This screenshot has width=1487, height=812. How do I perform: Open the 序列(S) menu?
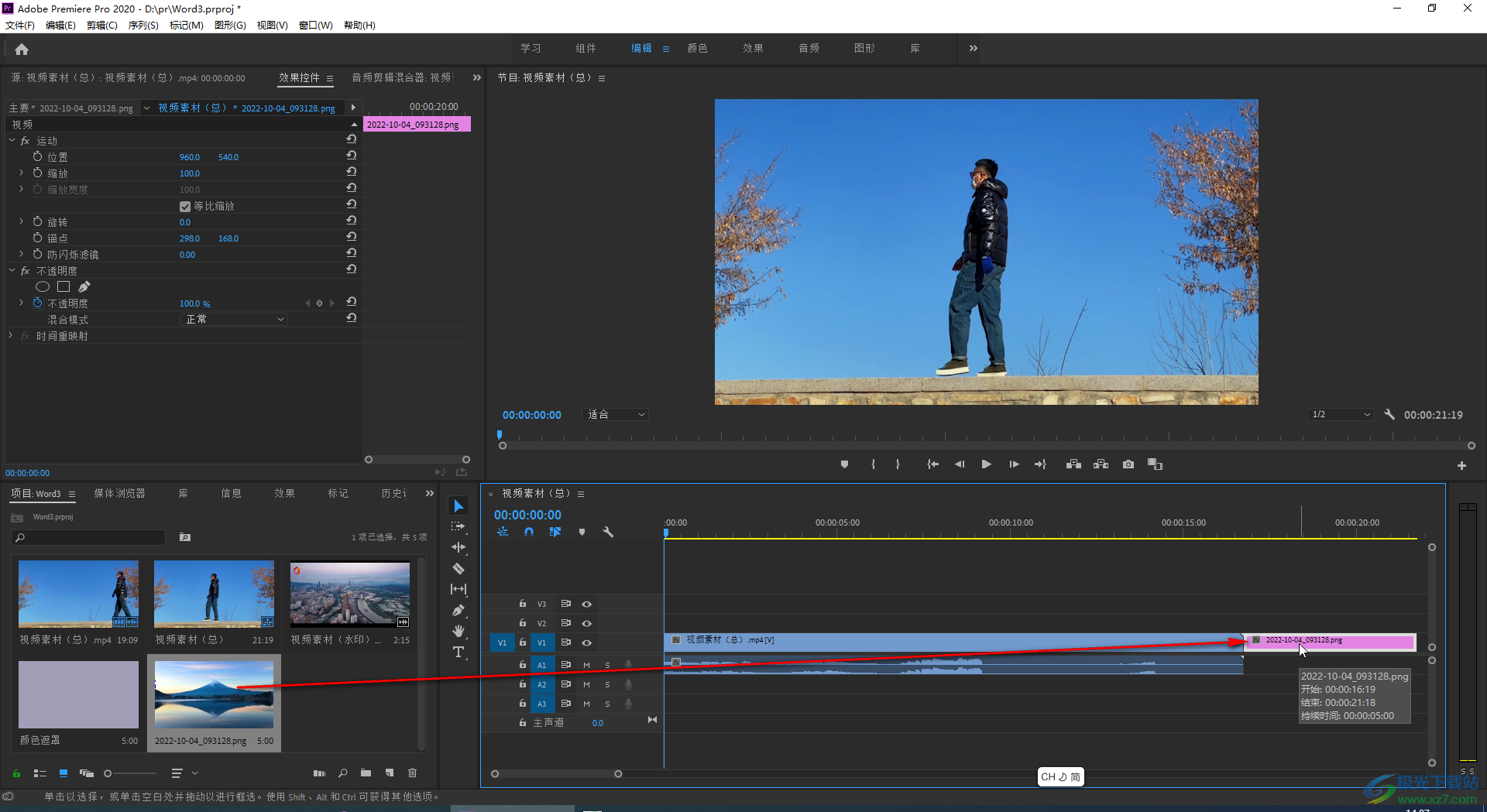point(143,26)
